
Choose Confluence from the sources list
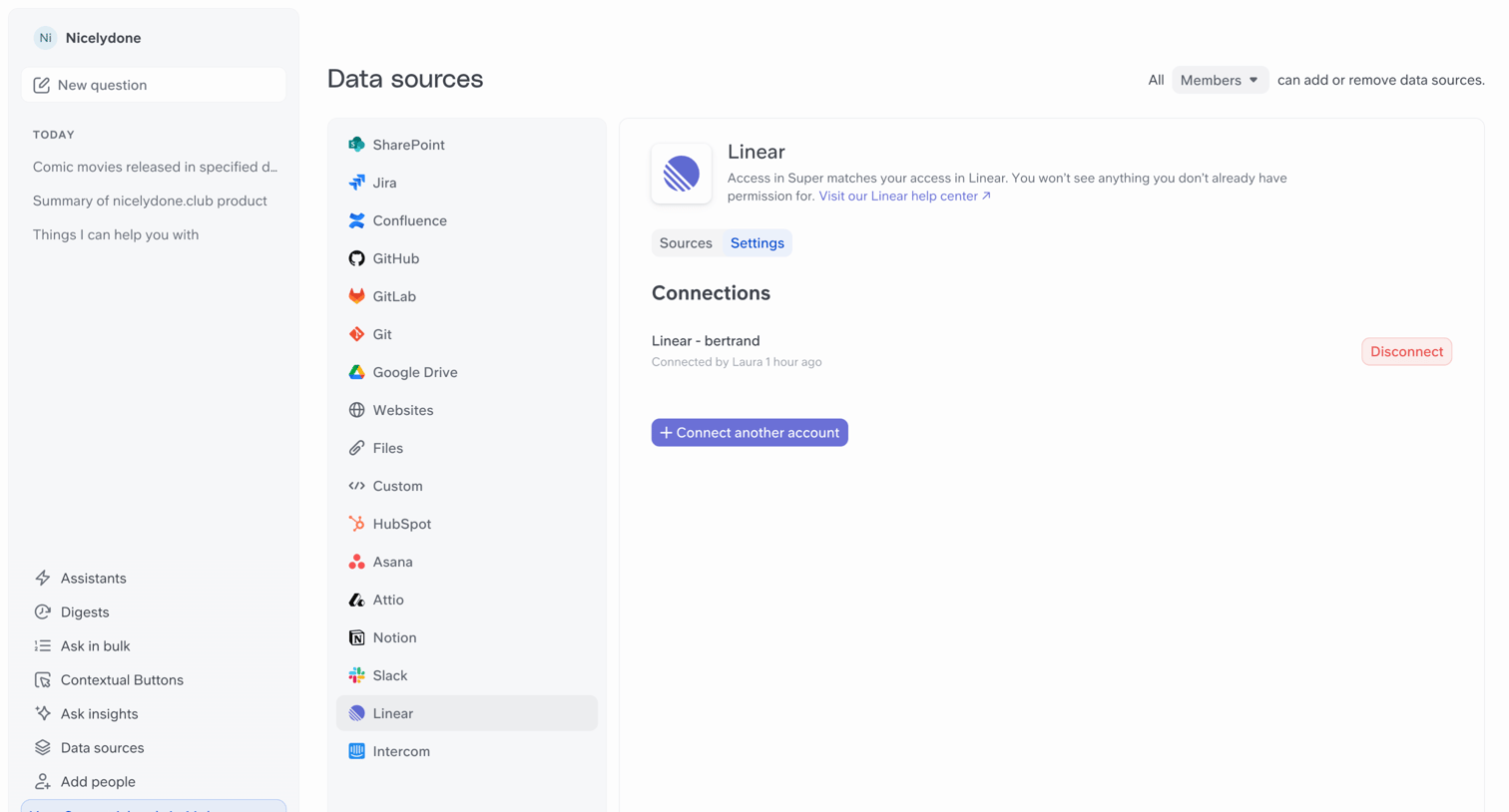[467, 220]
